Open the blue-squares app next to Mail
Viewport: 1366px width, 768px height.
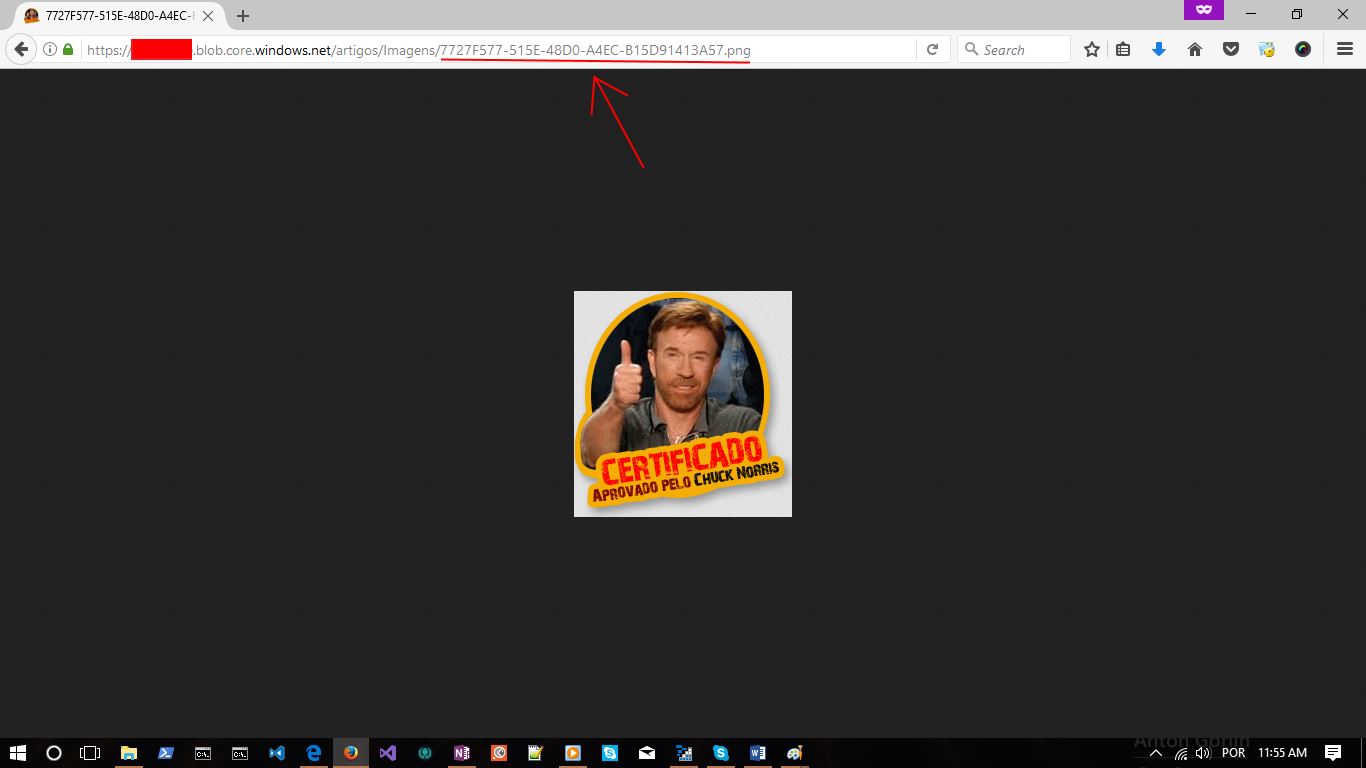[x=684, y=753]
